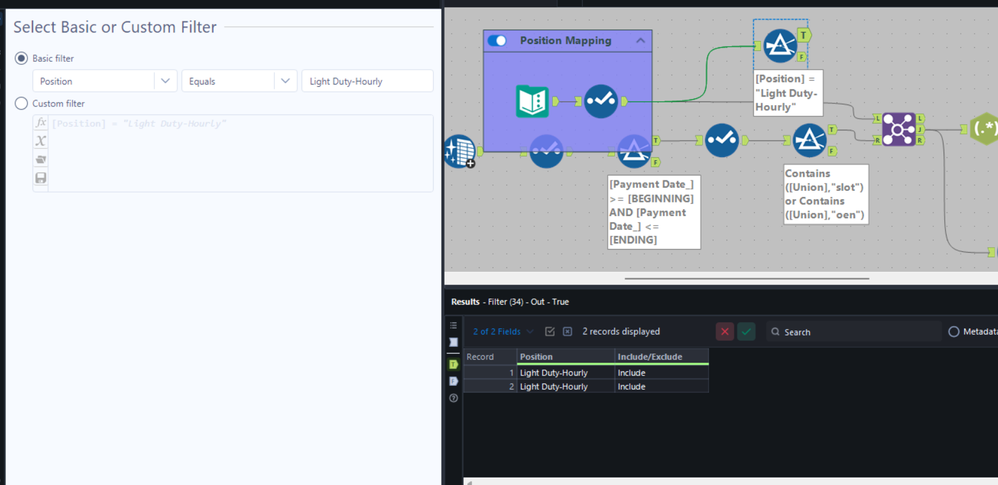Viewport: 998px width, 485px height.
Task: Select the Select tool between the two filters
Action: (x=722, y=140)
